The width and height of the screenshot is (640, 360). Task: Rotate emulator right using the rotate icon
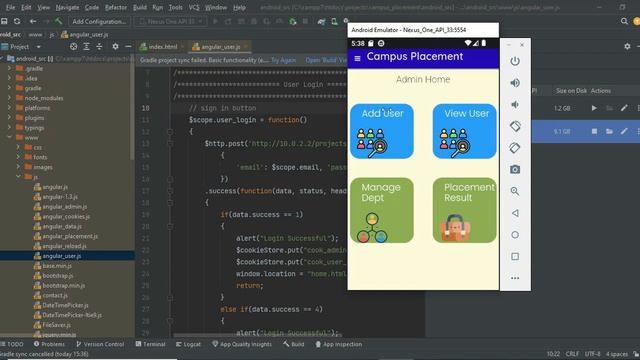pos(515,148)
